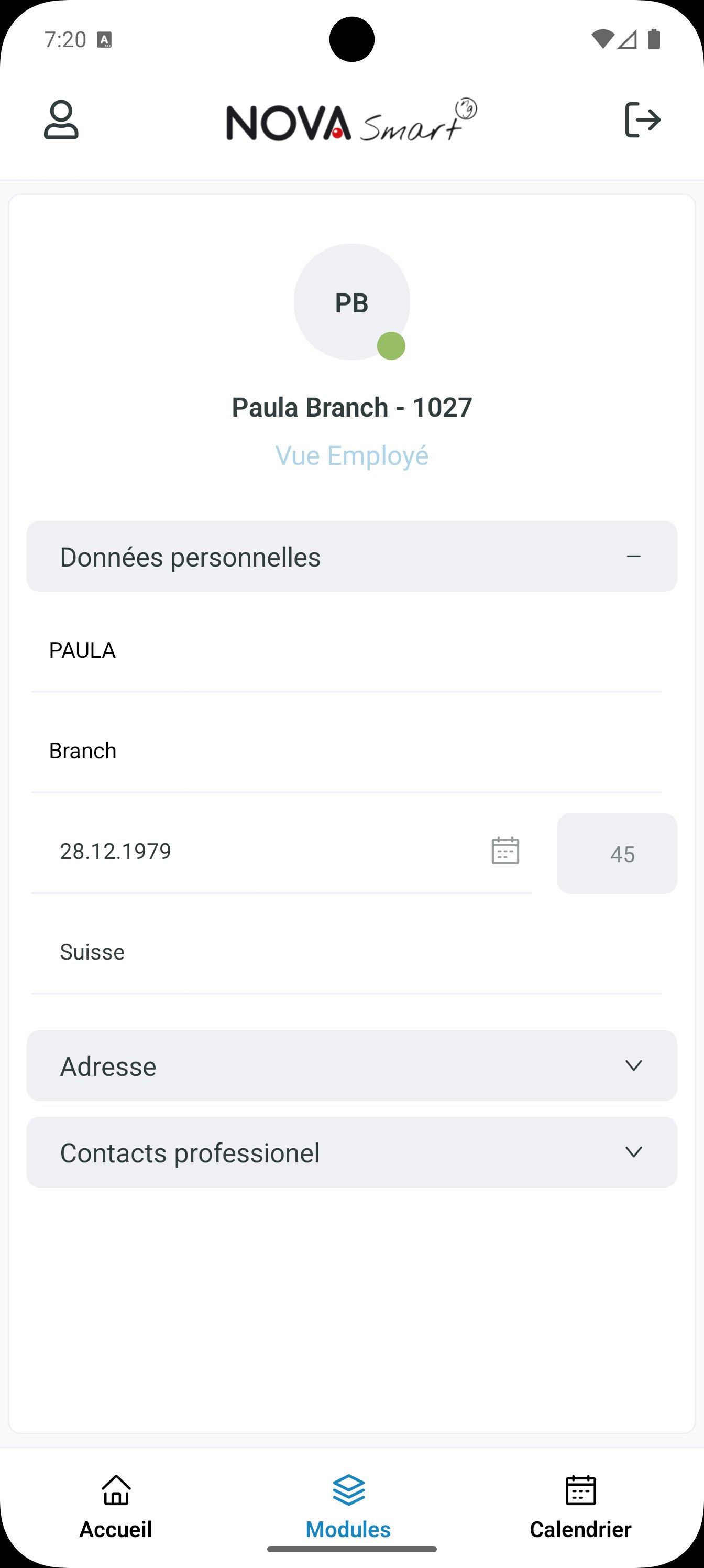The width and height of the screenshot is (704, 1568).
Task: Tap the logout icon
Action: (x=643, y=120)
